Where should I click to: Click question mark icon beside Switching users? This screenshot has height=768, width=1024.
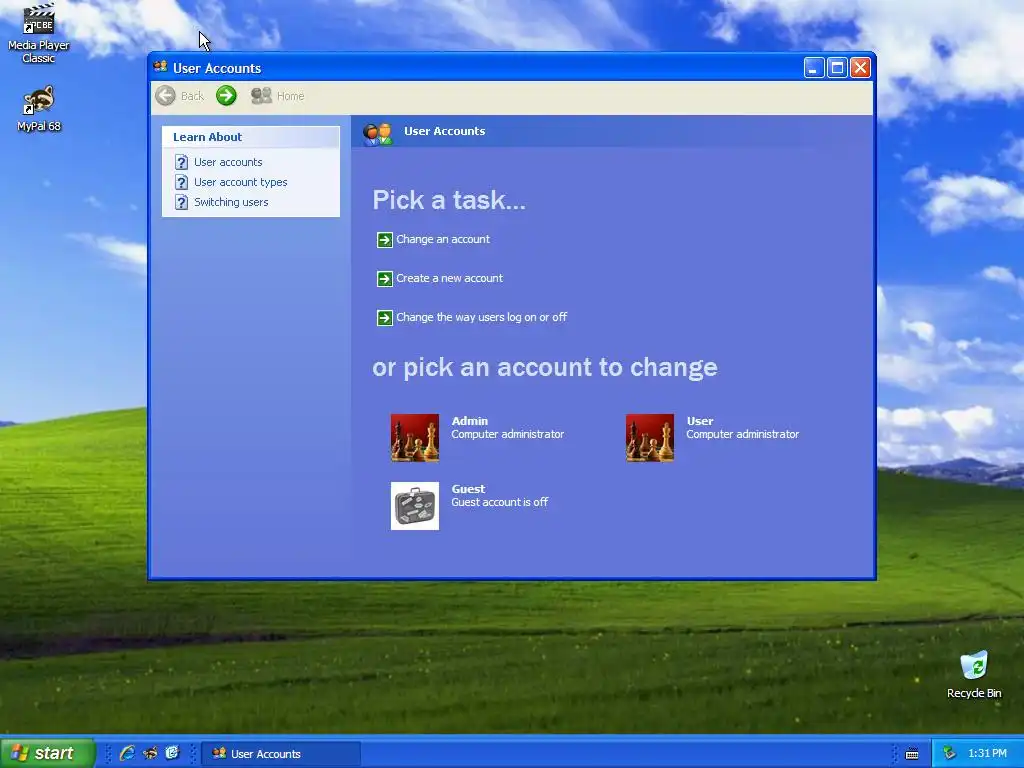point(182,202)
